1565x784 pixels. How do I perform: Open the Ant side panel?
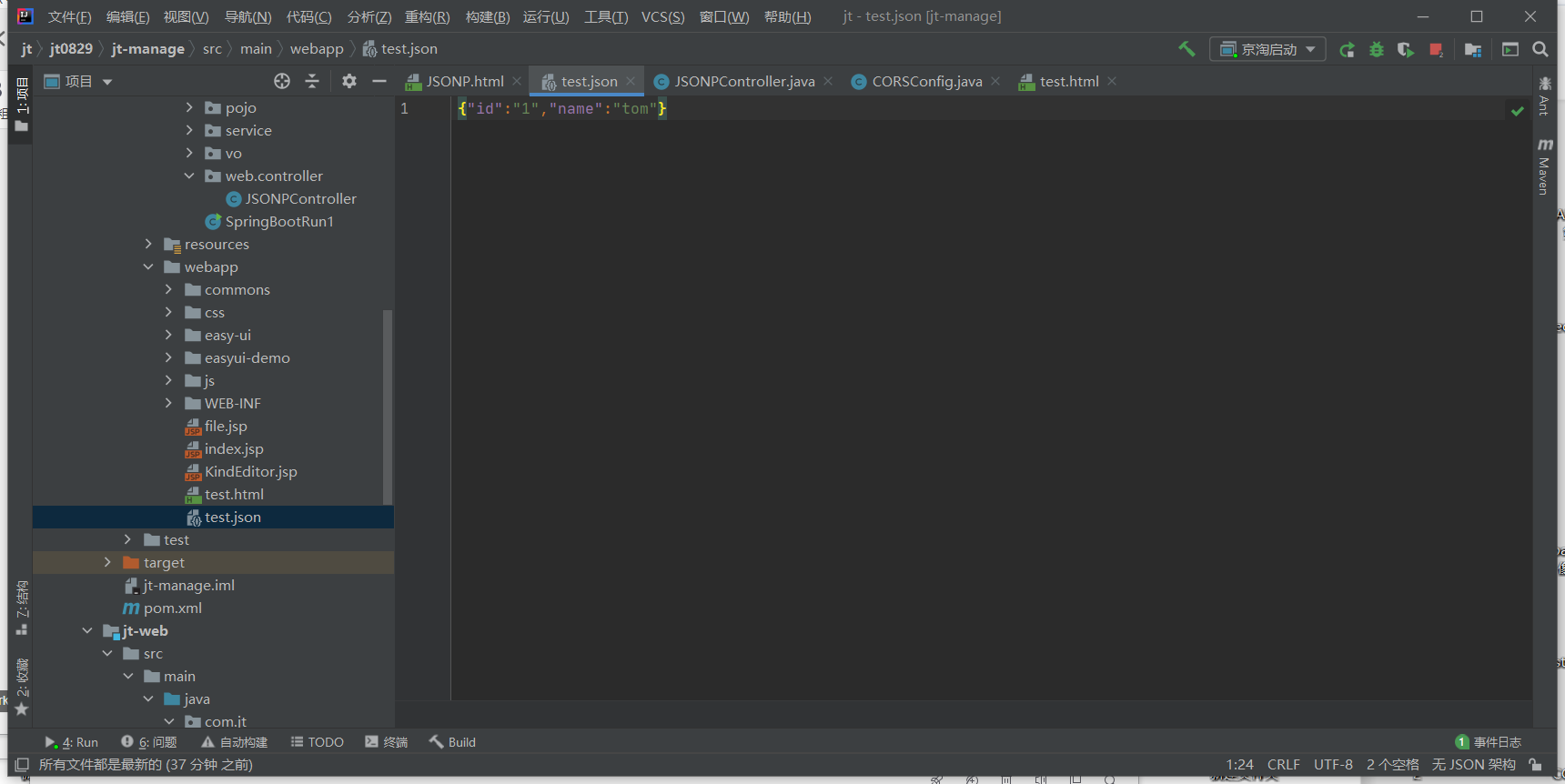click(x=1544, y=95)
